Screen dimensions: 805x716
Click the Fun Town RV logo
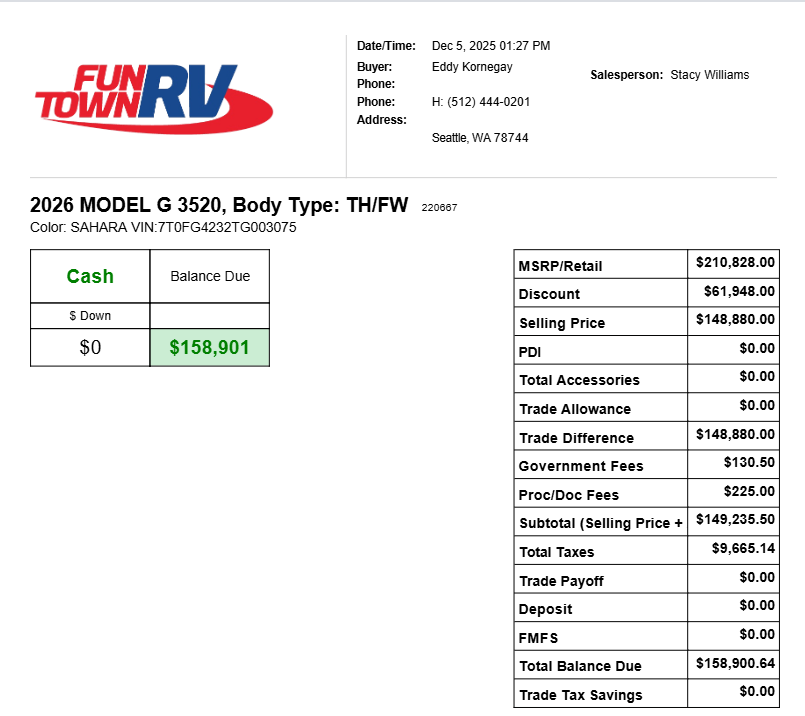153,97
